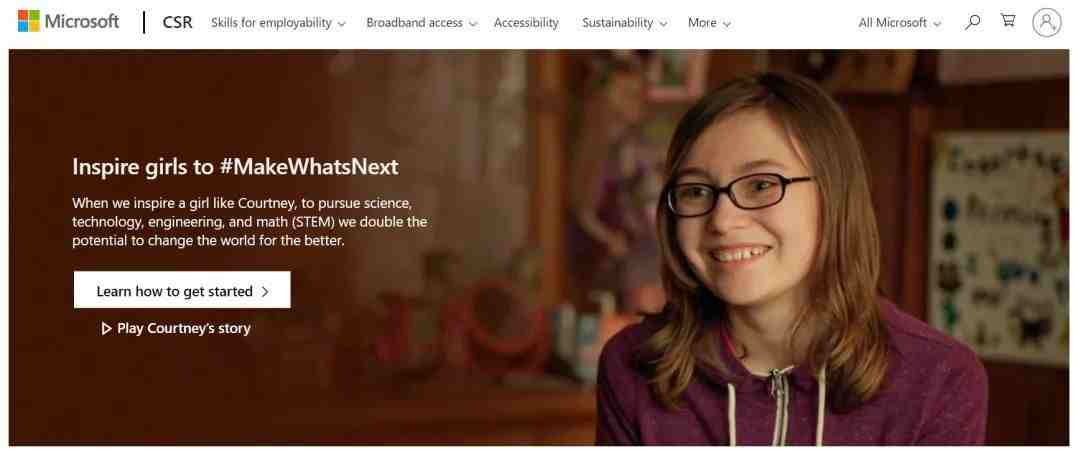Click the play triangle beside Courtney's story

[106, 329]
